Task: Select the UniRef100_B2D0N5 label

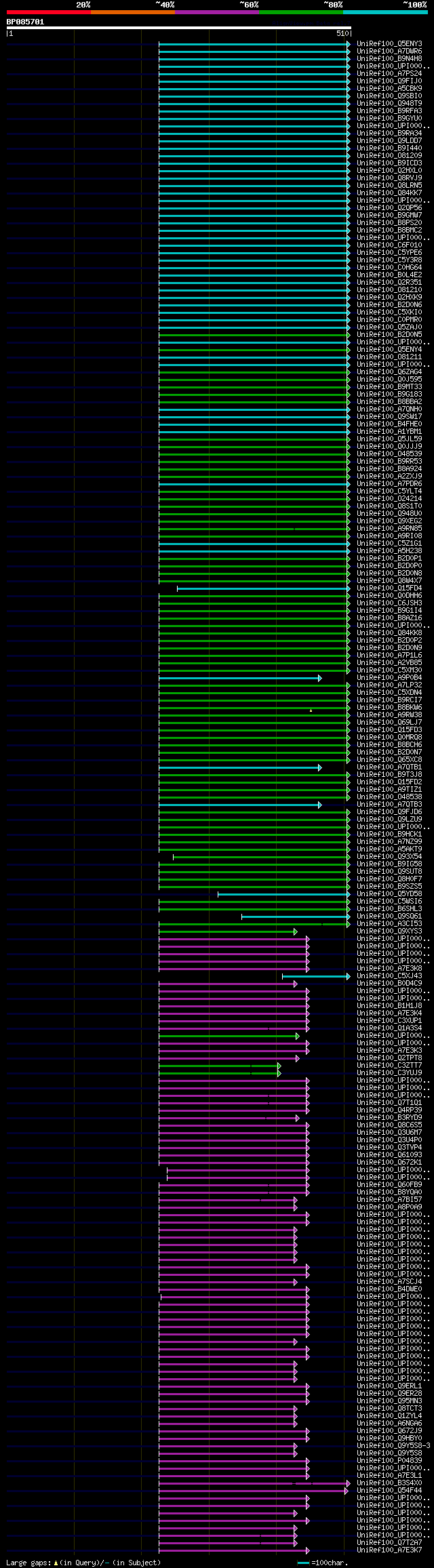Action: (x=389, y=335)
